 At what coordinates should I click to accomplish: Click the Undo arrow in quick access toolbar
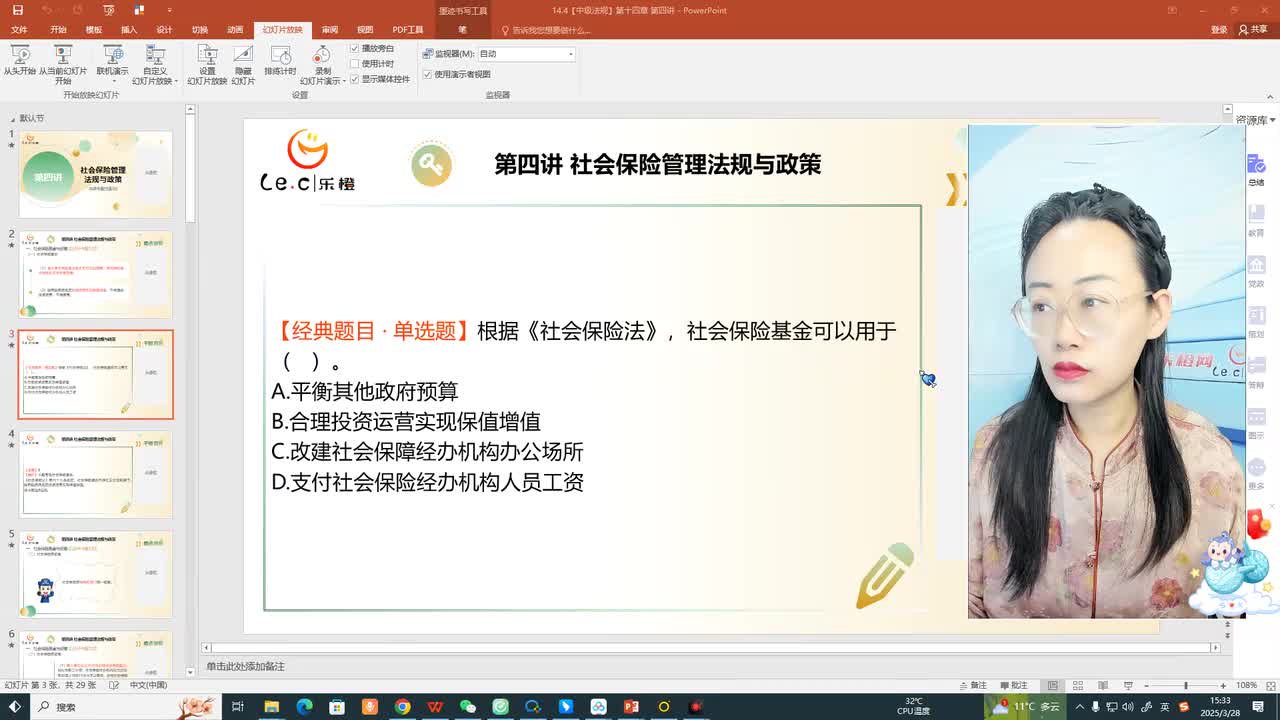coord(47,10)
